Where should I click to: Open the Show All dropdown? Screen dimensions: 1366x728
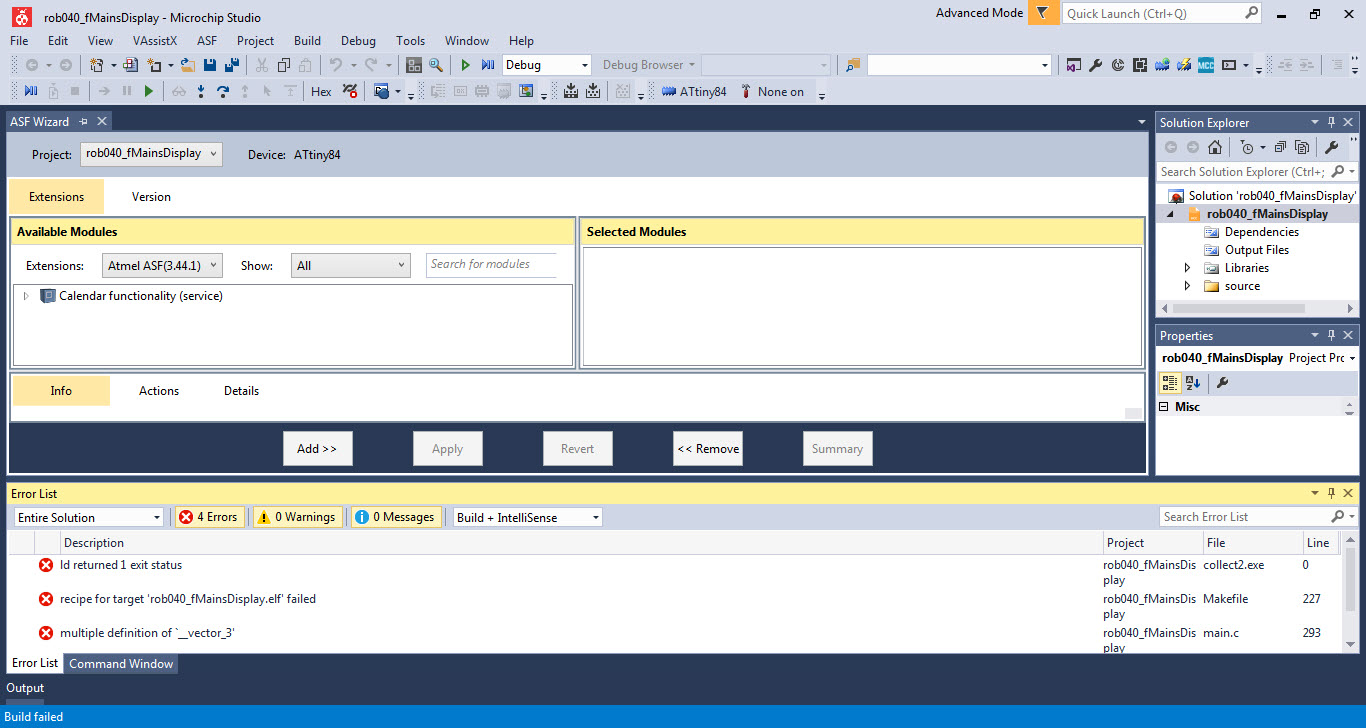click(x=351, y=266)
